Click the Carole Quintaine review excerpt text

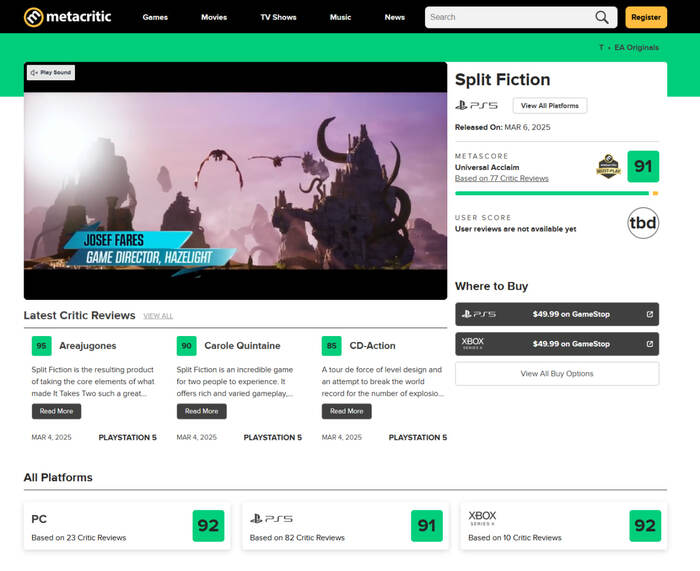pyautogui.click(x=235, y=382)
